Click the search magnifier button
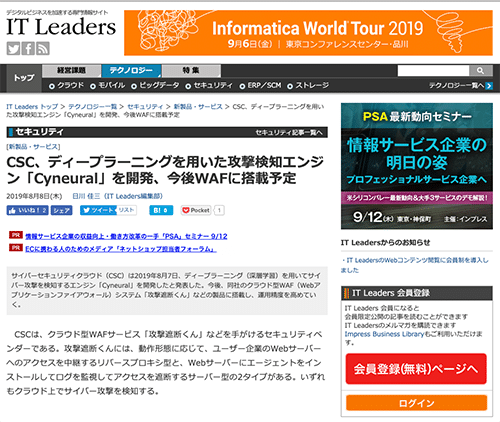The width and height of the screenshot is (500, 422). click(x=480, y=71)
